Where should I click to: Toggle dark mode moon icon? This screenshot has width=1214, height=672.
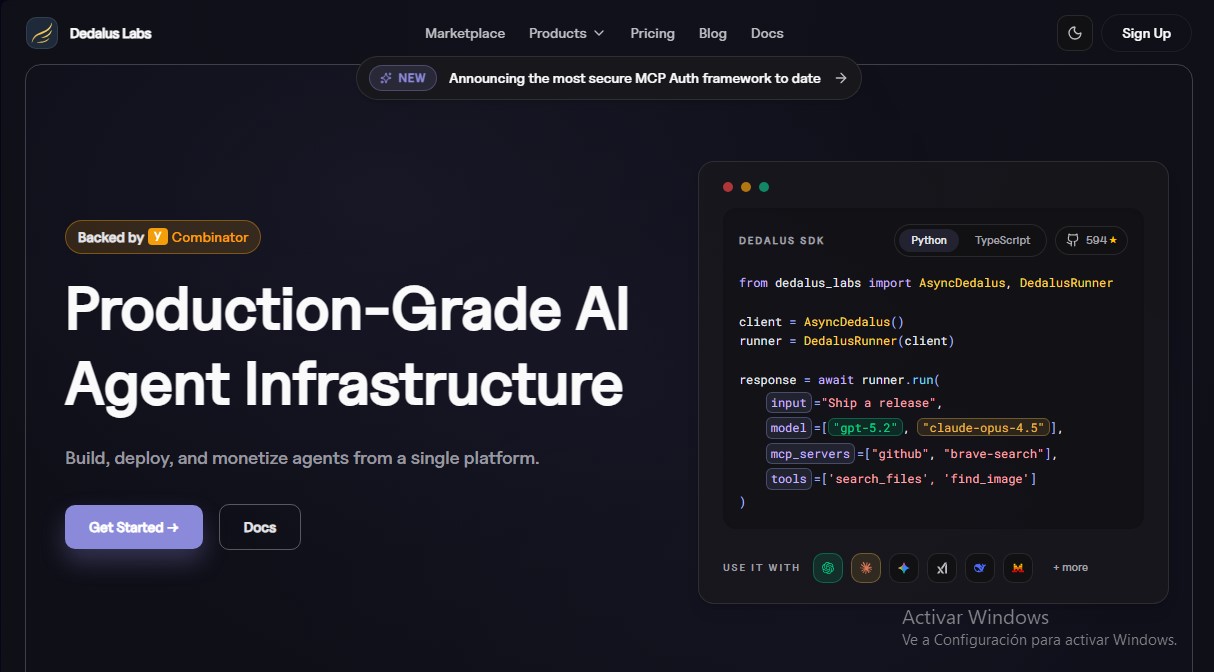tap(1075, 33)
